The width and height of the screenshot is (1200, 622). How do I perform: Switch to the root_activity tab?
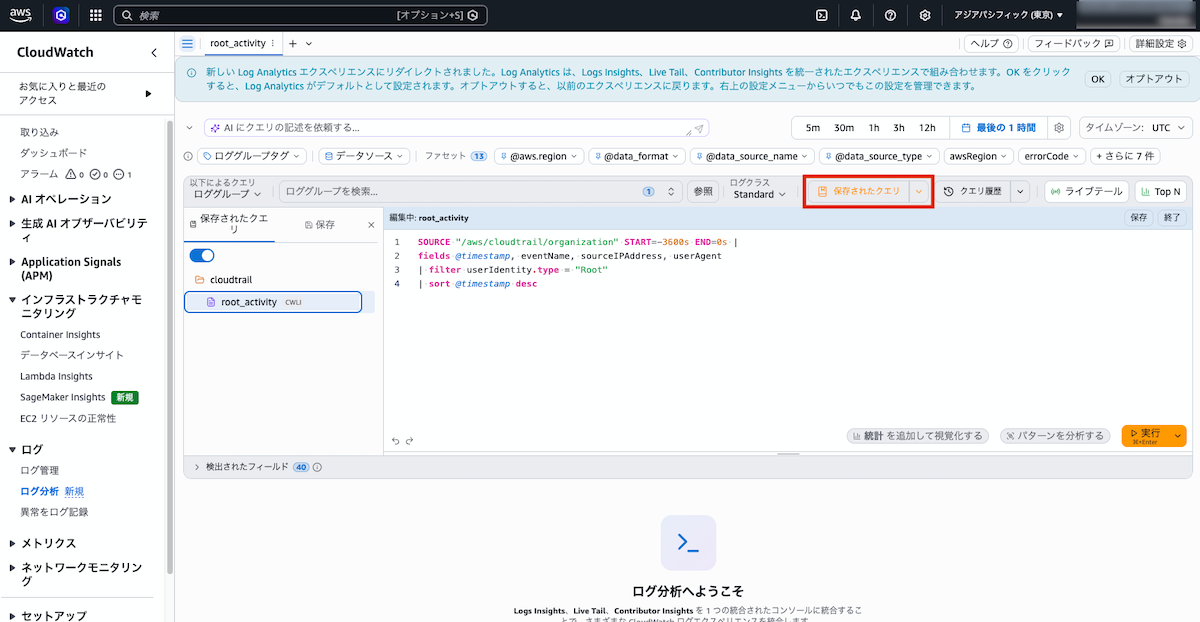pyautogui.click(x=237, y=44)
